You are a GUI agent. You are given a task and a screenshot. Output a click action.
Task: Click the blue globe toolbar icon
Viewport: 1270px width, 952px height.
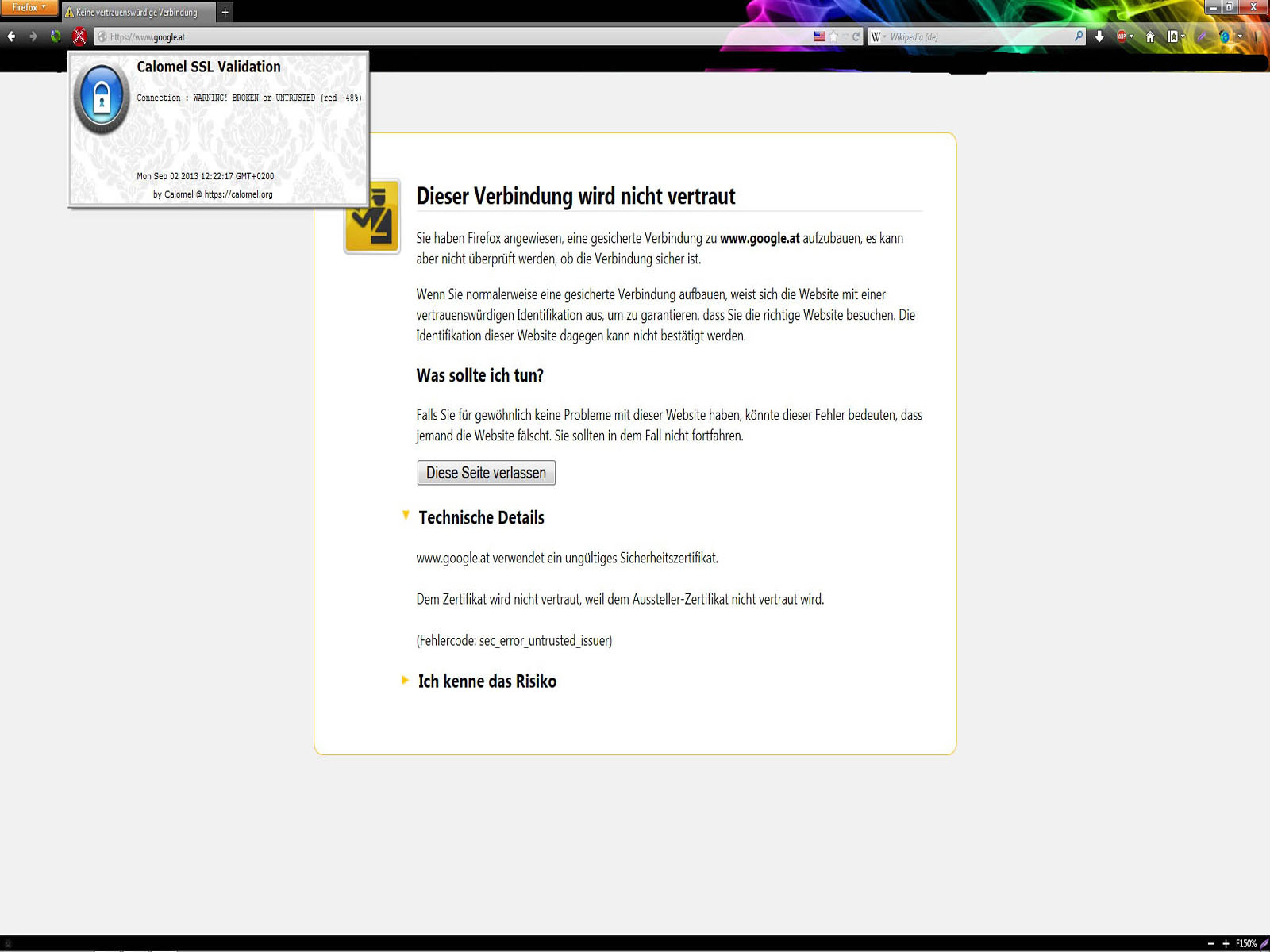(x=1226, y=36)
